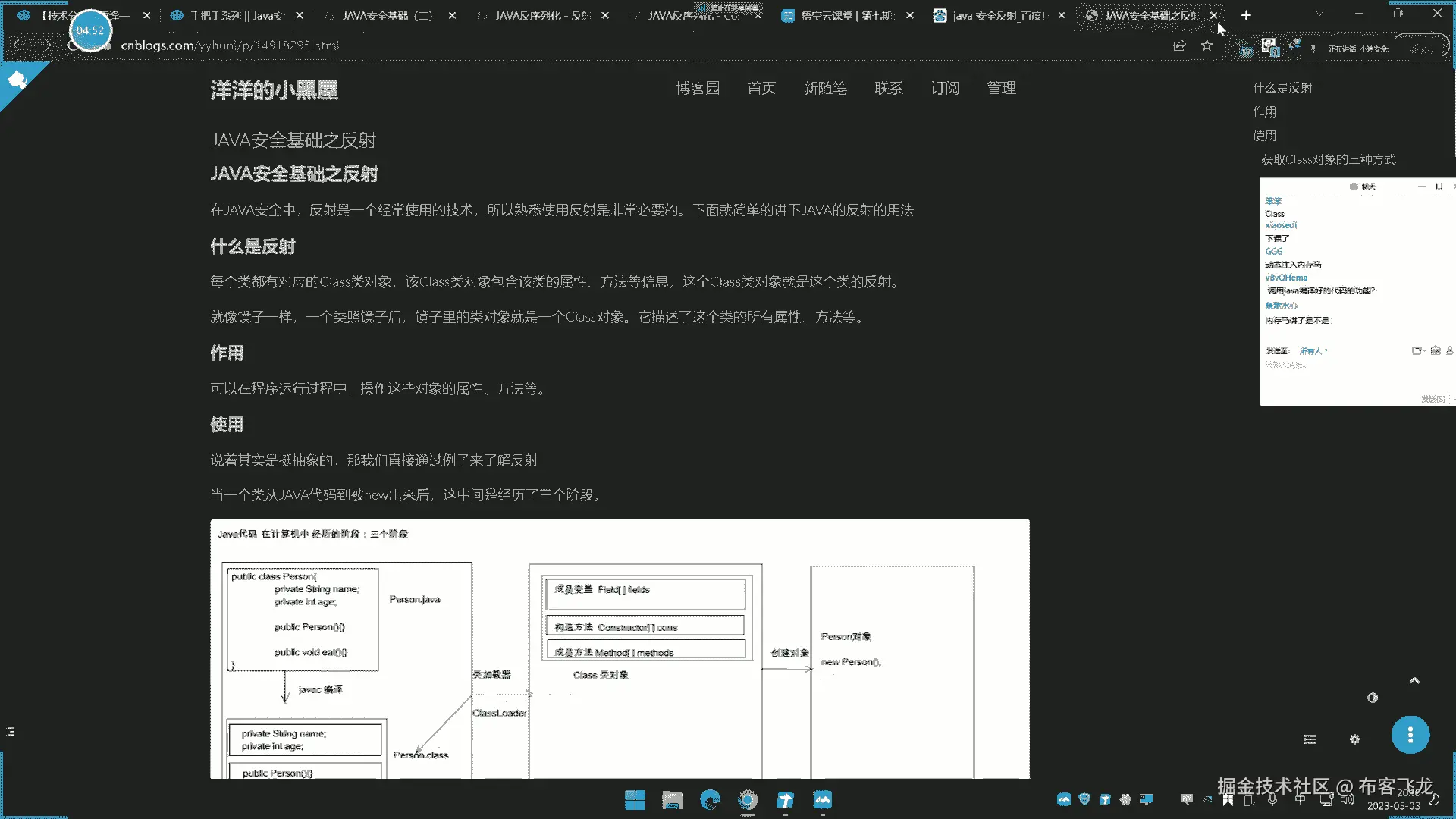Open Windows Start menu

pos(635,800)
